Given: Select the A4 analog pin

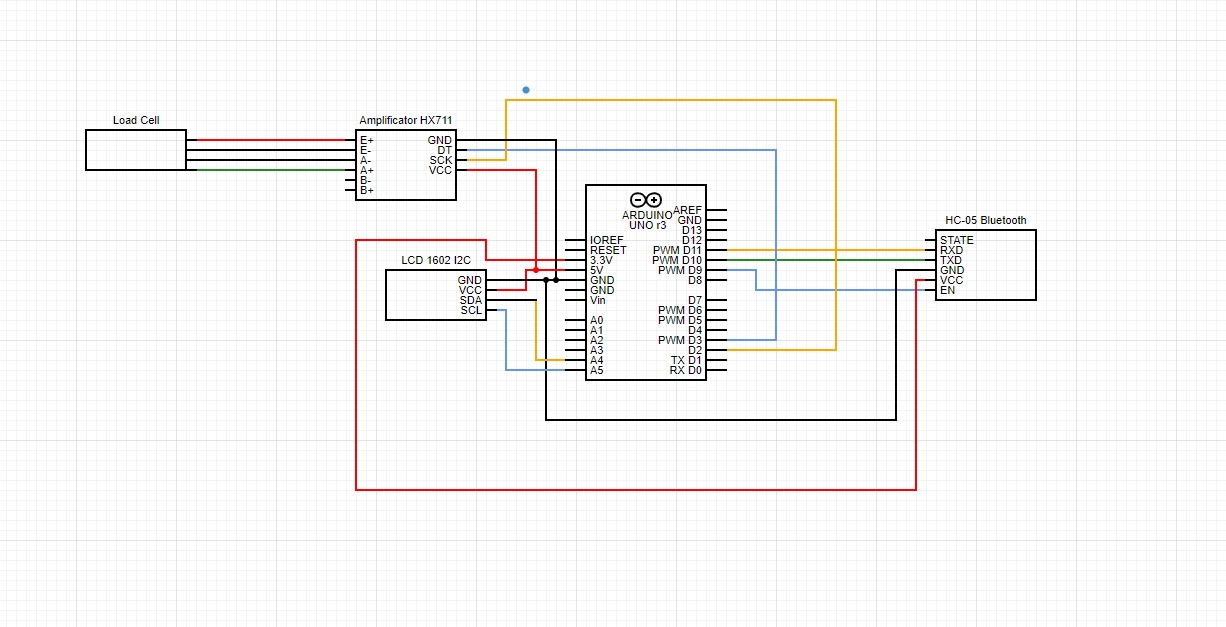Looking at the screenshot, I should click(x=597, y=360).
